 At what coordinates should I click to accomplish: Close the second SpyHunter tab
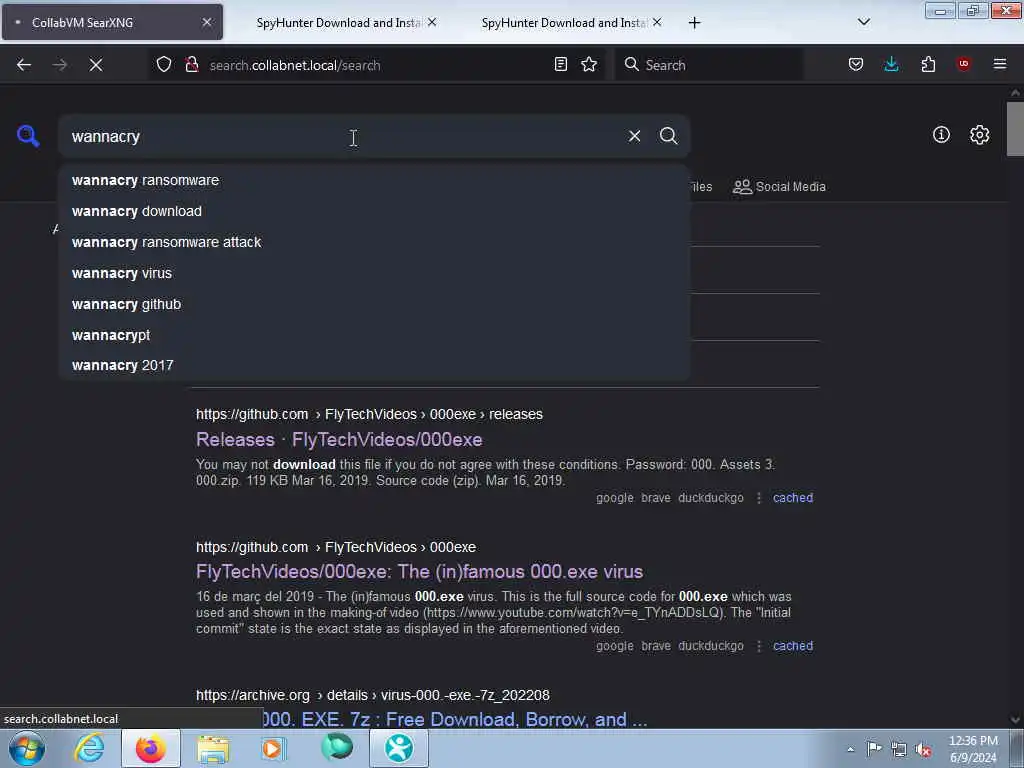(x=657, y=22)
